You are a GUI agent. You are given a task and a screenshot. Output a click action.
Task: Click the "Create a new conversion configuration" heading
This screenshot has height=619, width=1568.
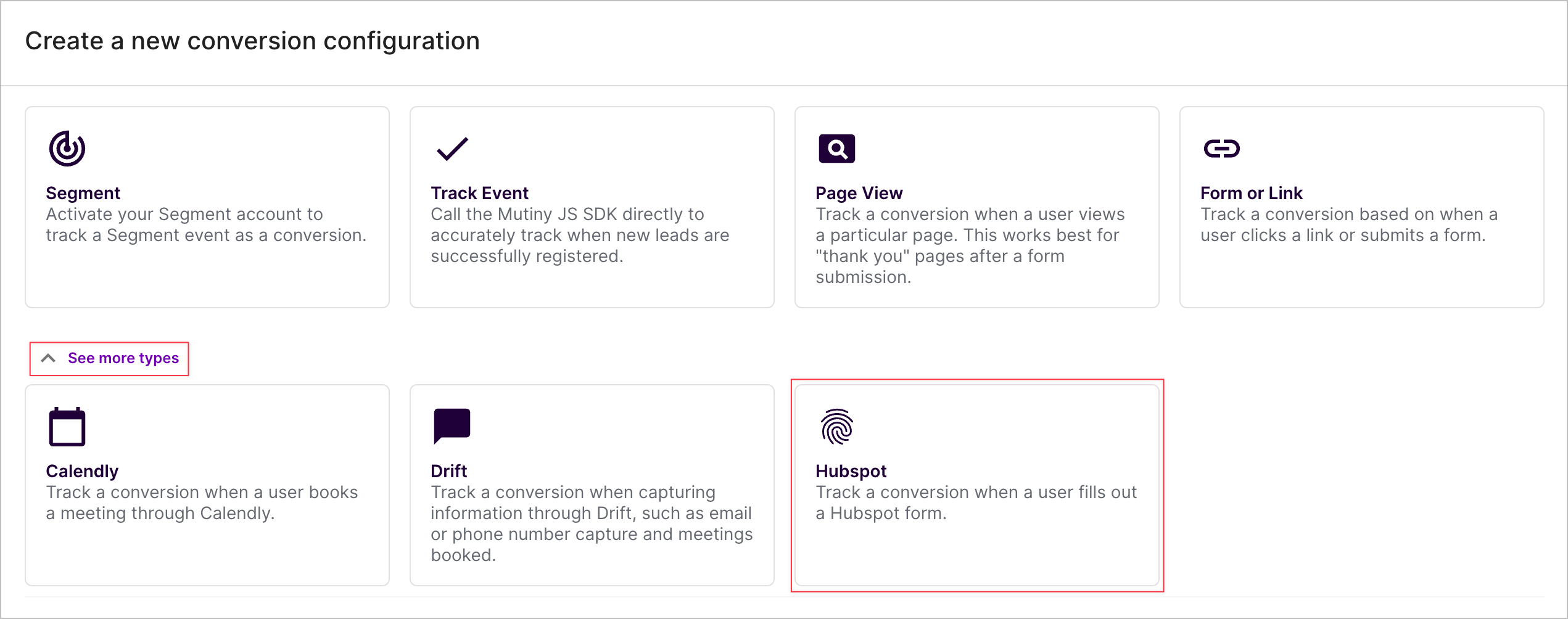pos(252,41)
